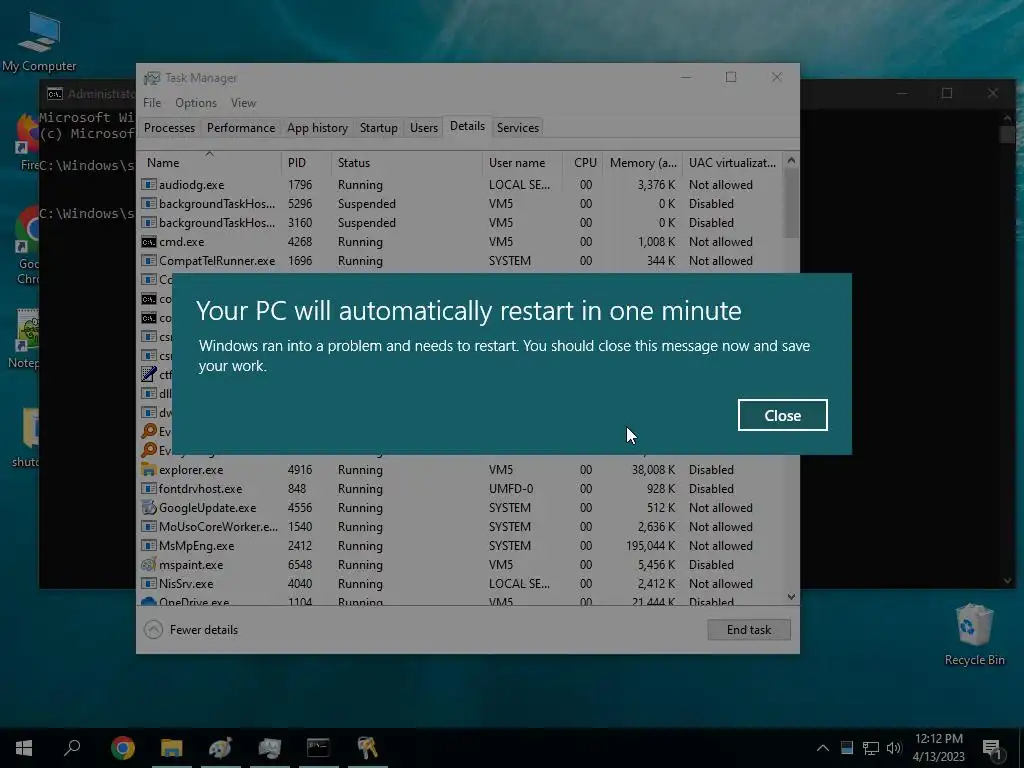Viewport: 1024px width, 768px height.
Task: Select the explorer.exe folder icon
Action: pyautogui.click(x=149, y=470)
